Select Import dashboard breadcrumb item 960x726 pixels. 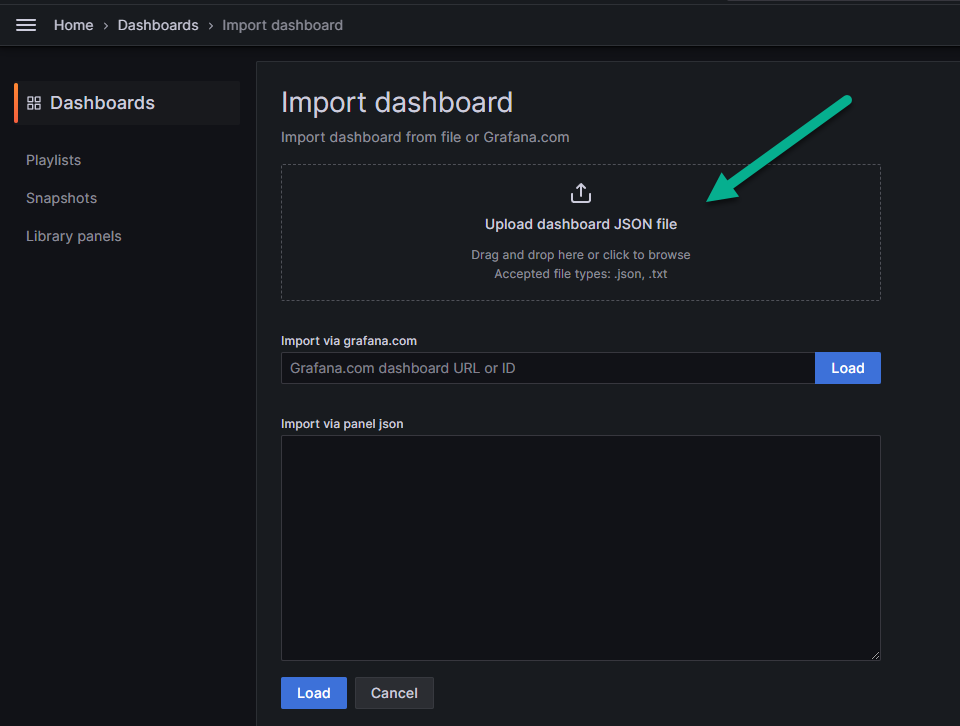click(282, 25)
